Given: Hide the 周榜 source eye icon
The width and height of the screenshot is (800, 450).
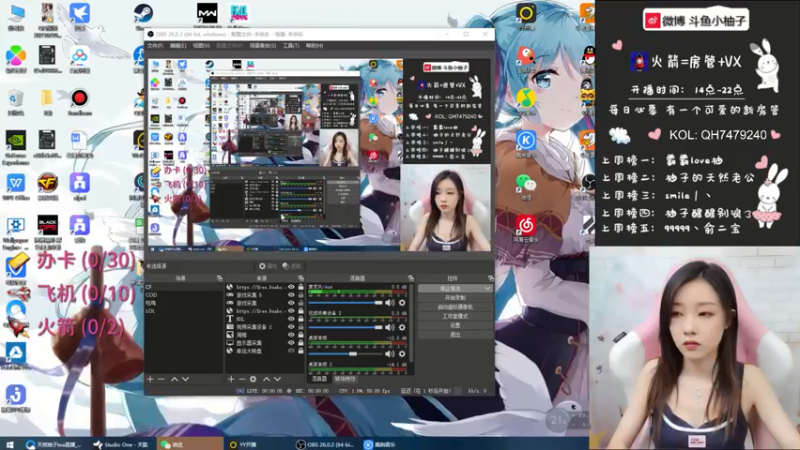Looking at the screenshot, I should coord(291,335).
